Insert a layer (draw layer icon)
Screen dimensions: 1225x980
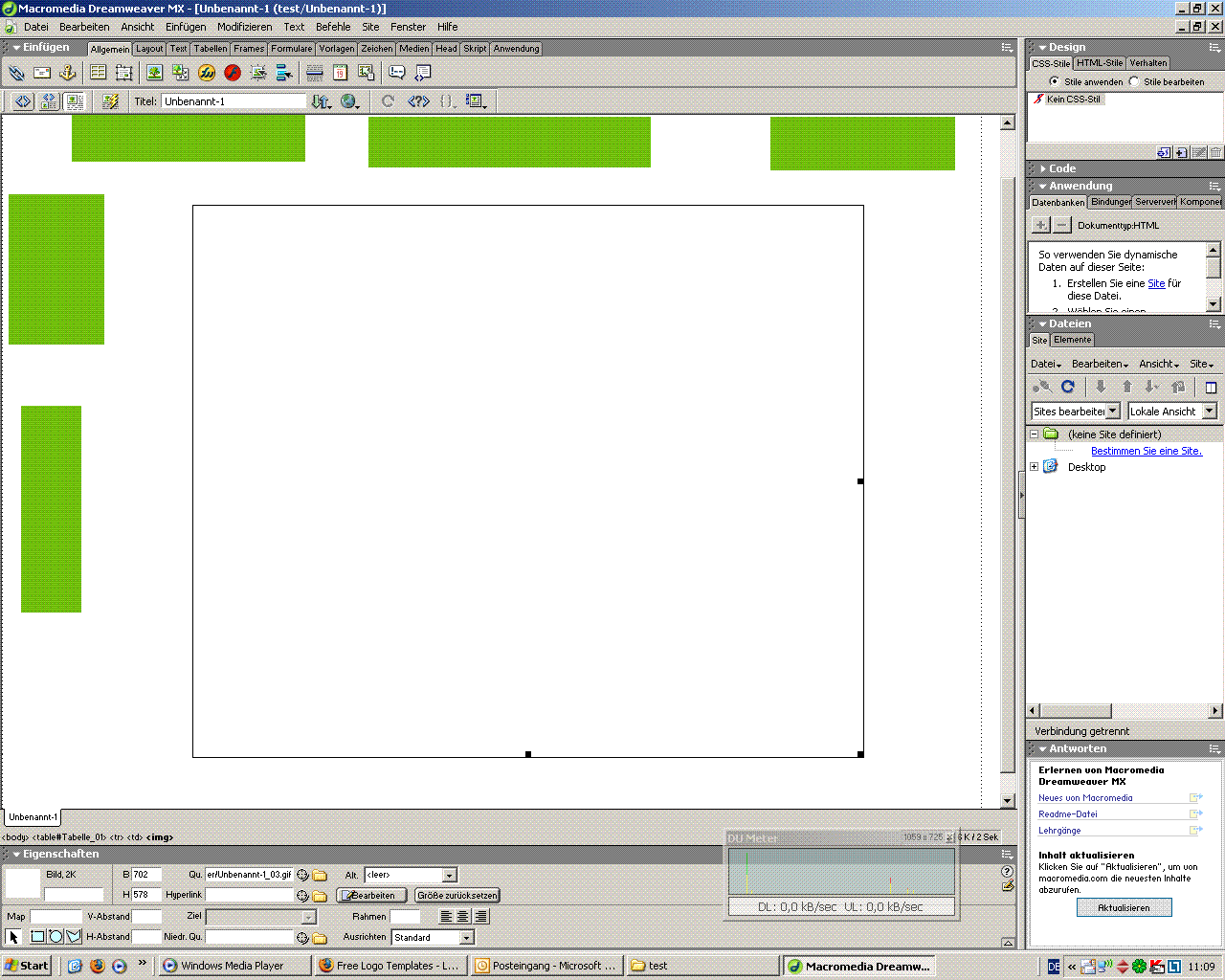click(x=123, y=73)
